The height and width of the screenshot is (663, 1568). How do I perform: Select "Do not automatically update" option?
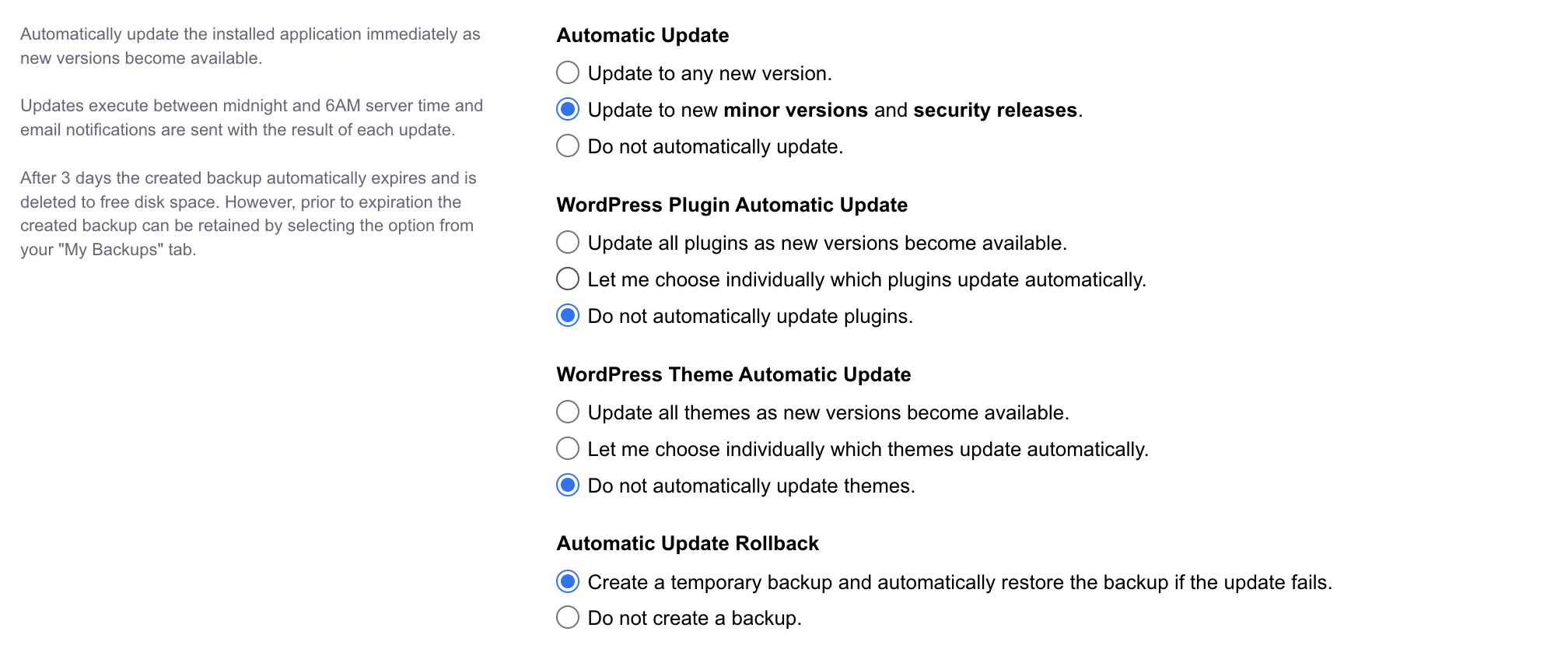click(x=567, y=146)
